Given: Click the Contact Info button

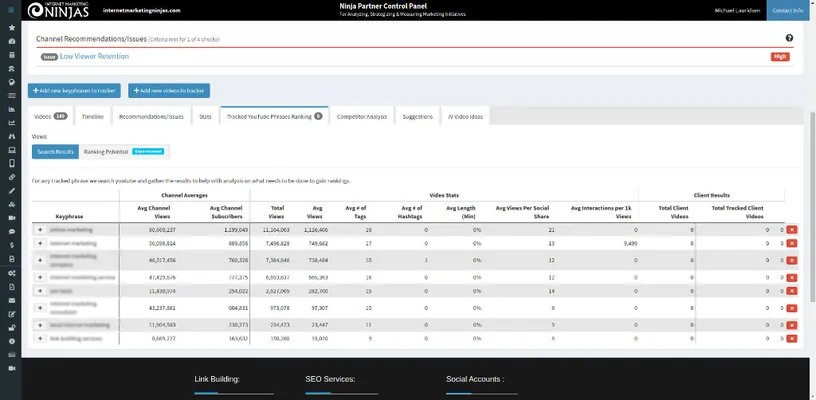Looking at the screenshot, I should click(788, 10).
